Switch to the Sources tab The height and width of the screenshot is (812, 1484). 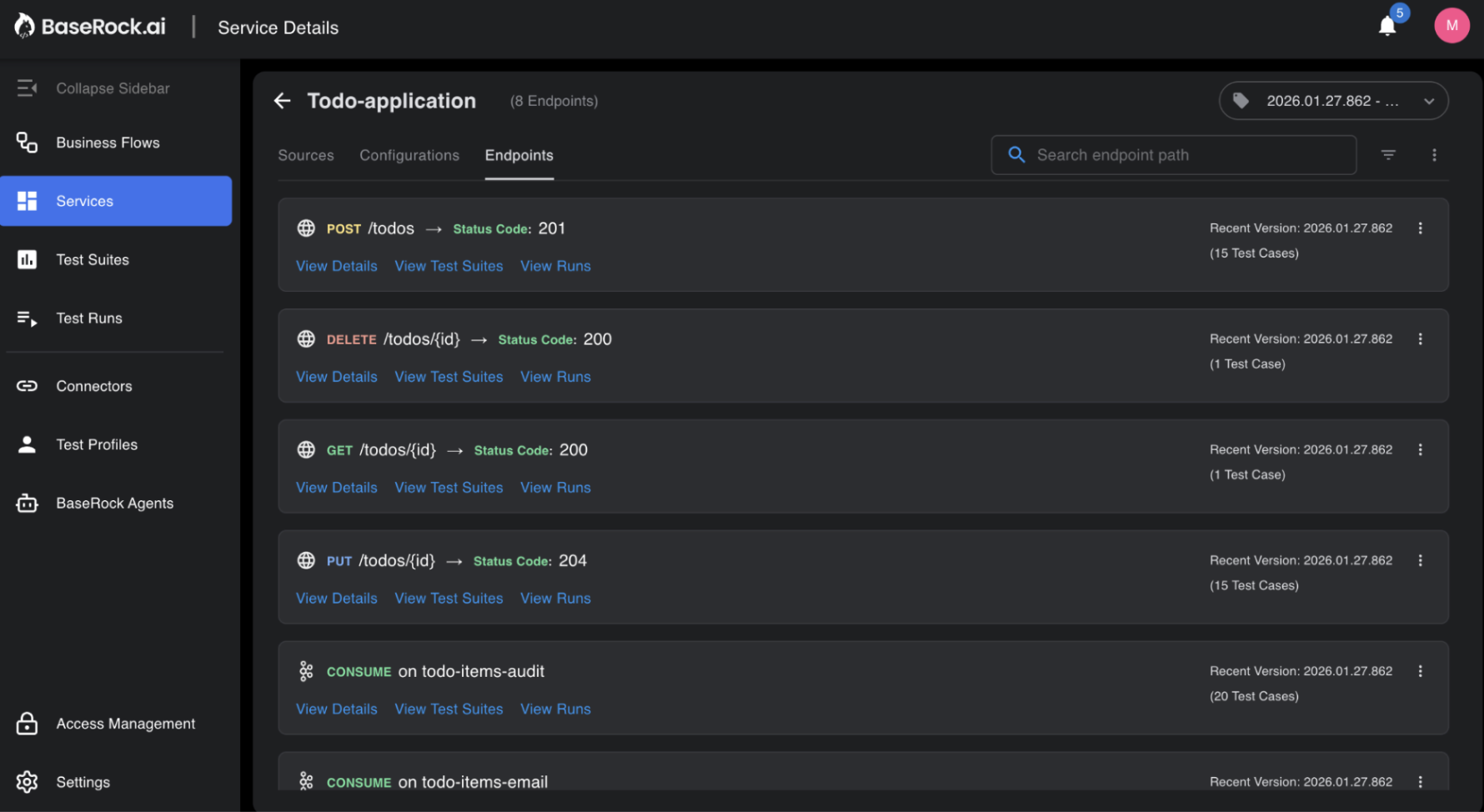click(x=305, y=155)
